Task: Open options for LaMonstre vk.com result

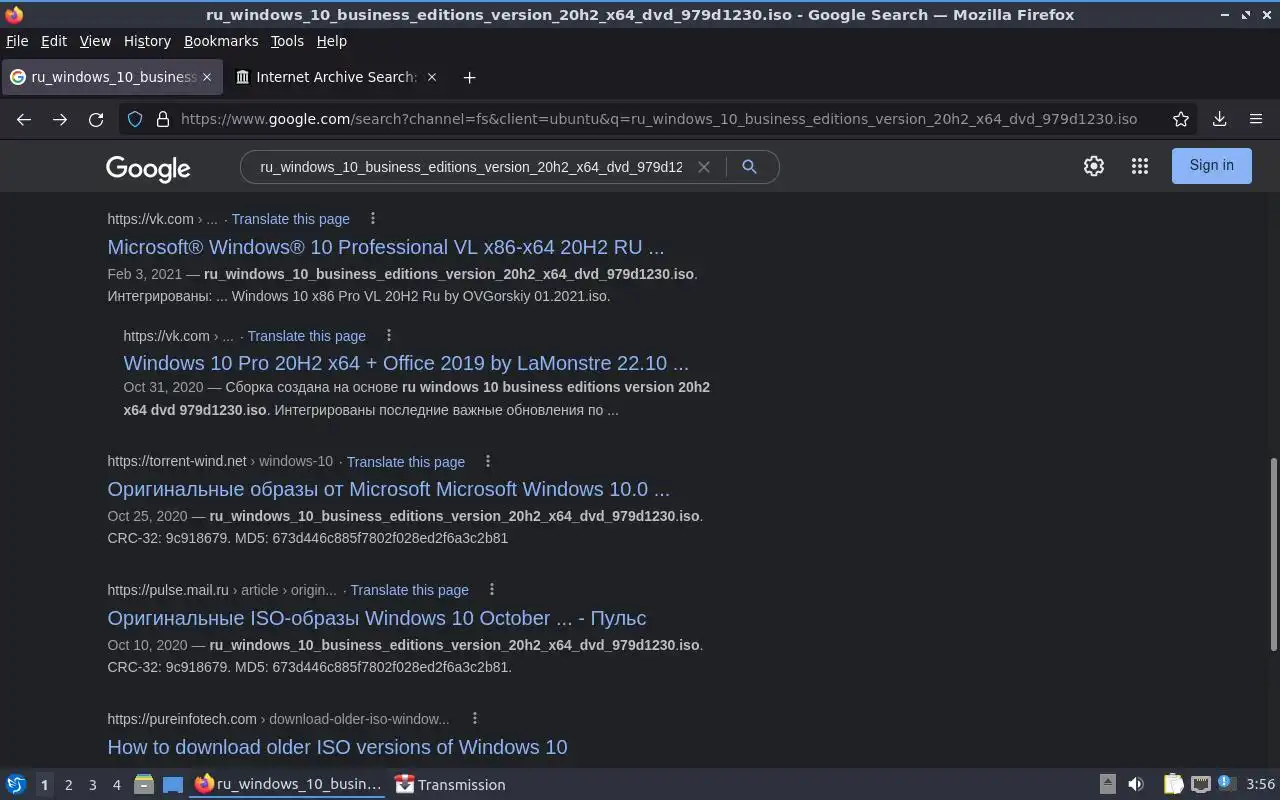Action: [x=389, y=335]
